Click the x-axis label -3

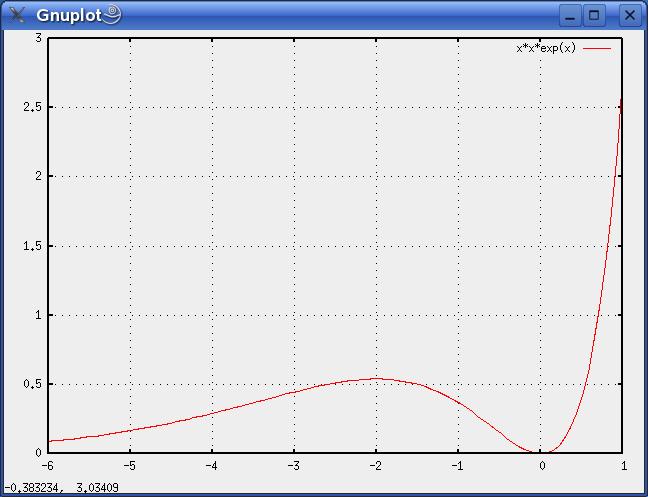click(294, 466)
